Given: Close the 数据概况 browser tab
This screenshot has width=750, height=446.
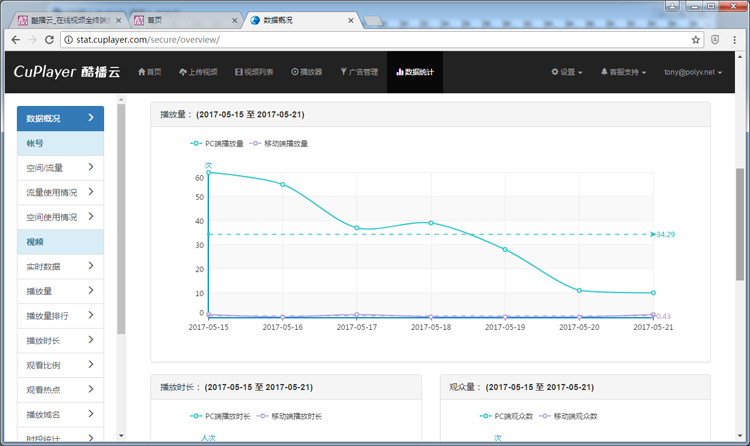Looking at the screenshot, I should point(350,19).
